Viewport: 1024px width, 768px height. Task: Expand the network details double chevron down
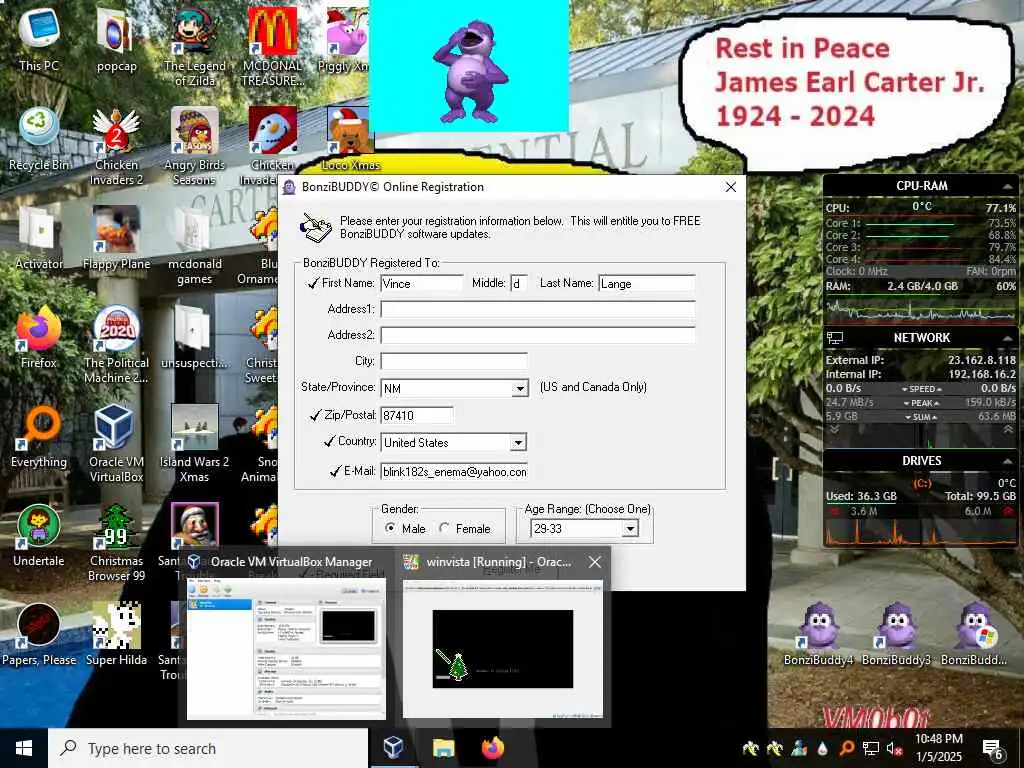tap(834, 430)
